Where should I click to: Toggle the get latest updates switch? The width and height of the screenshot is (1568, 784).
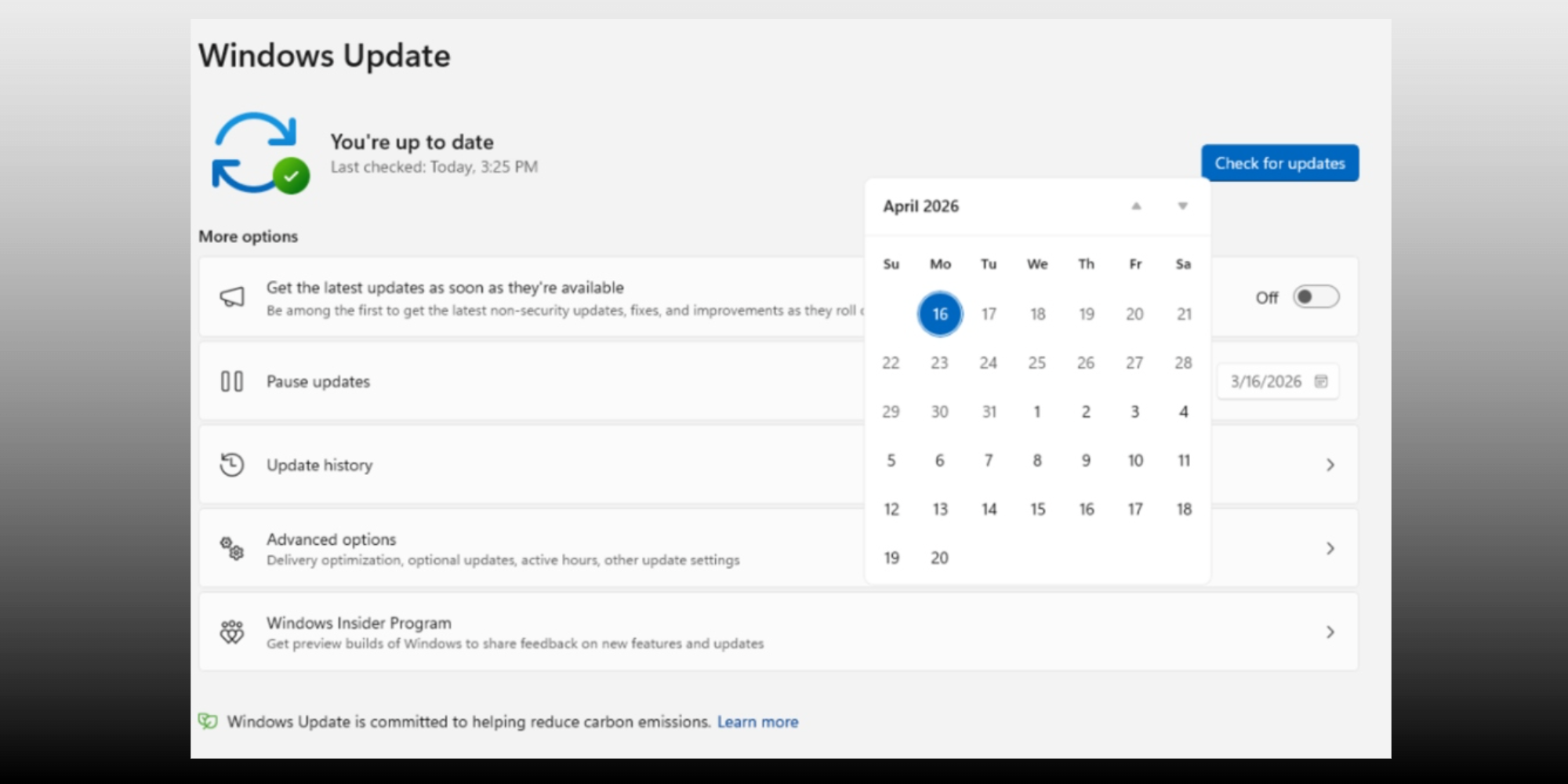tap(1316, 297)
